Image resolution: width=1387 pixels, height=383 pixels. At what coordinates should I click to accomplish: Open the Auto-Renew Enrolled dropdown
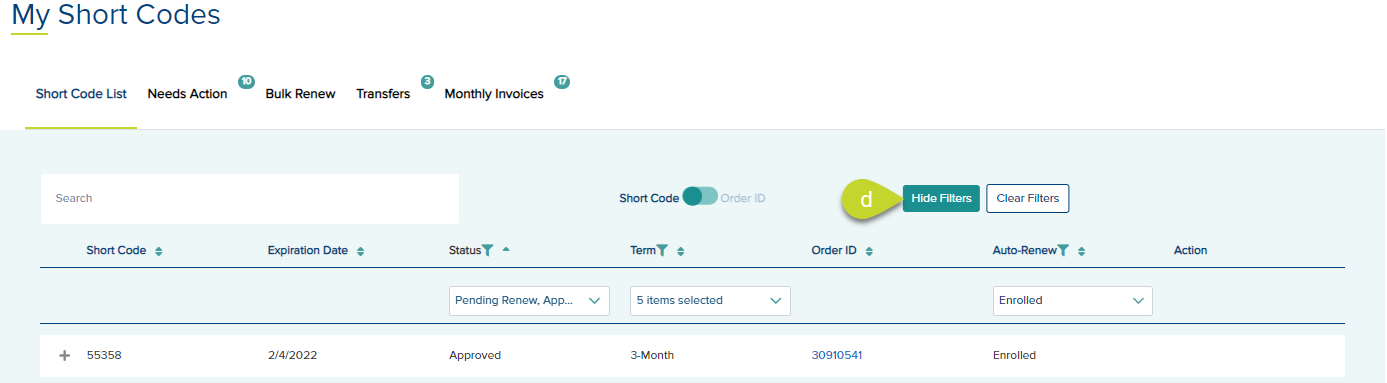click(x=1072, y=300)
